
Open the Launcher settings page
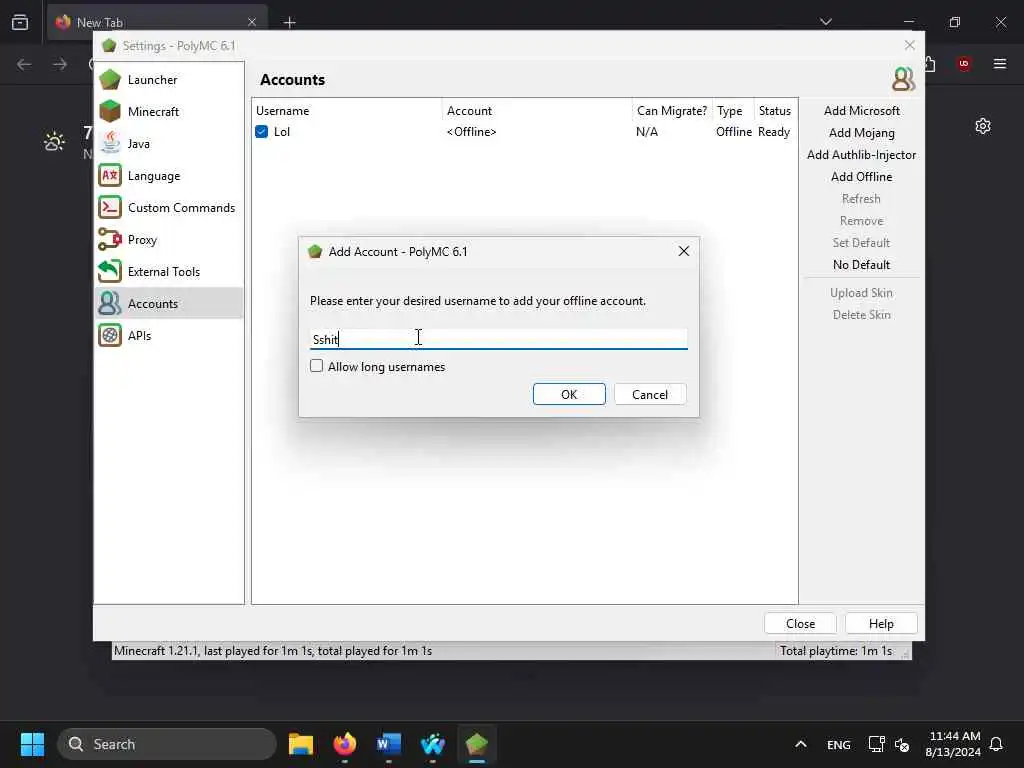click(x=169, y=80)
